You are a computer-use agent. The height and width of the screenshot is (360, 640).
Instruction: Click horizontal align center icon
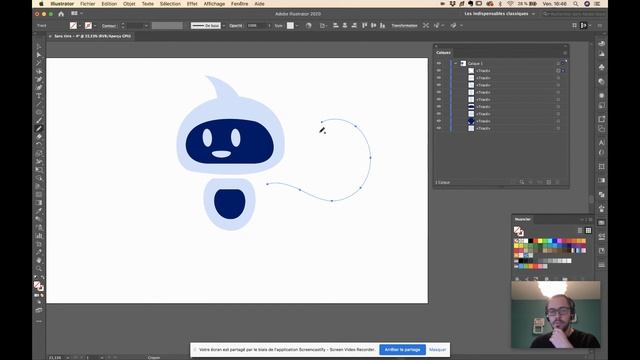coord(345,25)
